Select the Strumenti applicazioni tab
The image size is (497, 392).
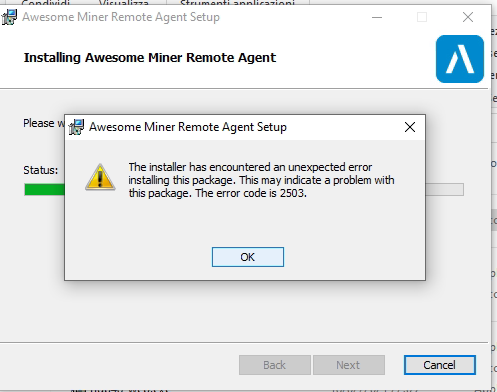[237, 3]
